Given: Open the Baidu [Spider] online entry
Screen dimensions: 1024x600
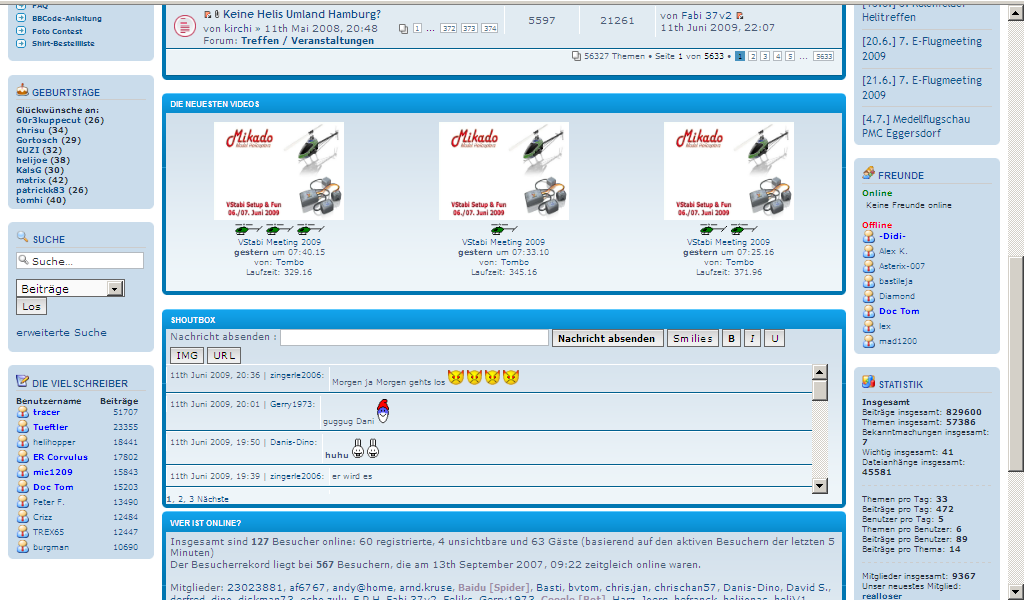Looking at the screenshot, I should tap(494, 588).
